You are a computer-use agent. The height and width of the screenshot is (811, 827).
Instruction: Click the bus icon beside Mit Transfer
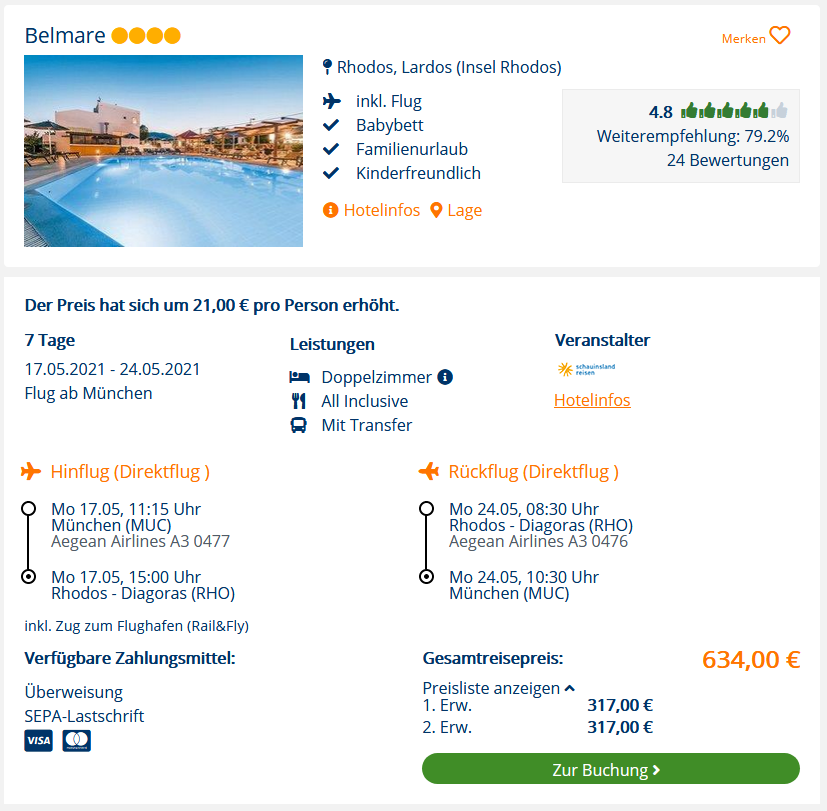299,425
